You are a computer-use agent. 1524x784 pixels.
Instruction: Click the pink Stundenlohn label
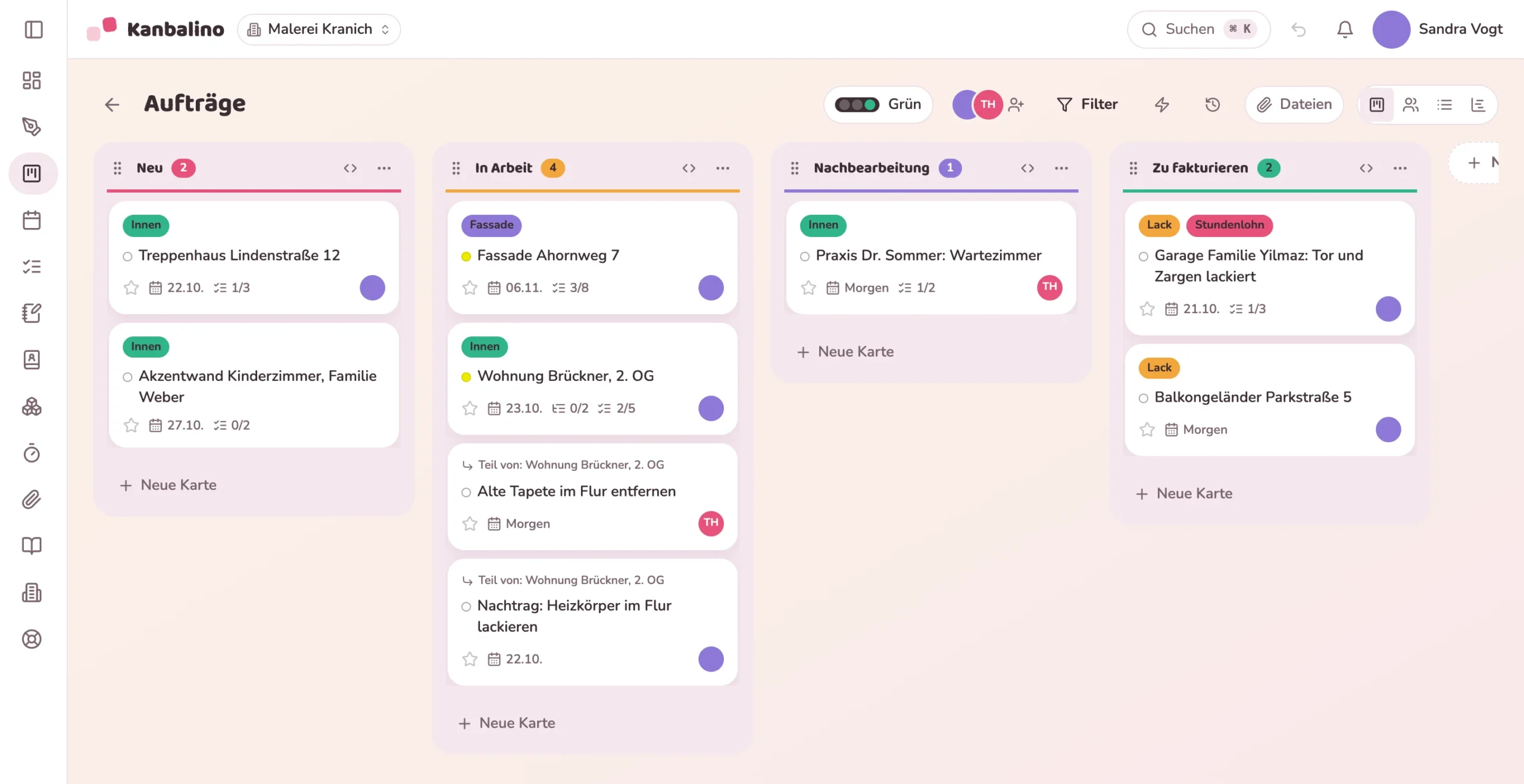[x=1229, y=225]
